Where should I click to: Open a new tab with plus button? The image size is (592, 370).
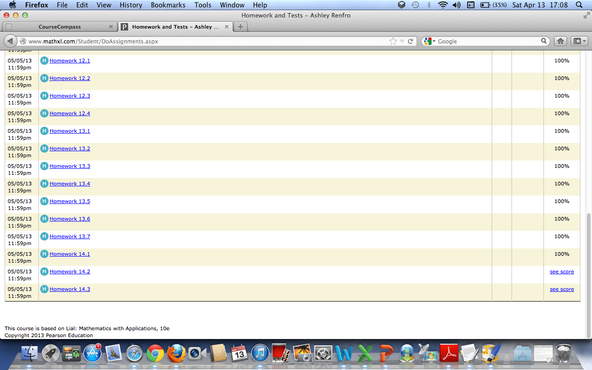[240, 27]
